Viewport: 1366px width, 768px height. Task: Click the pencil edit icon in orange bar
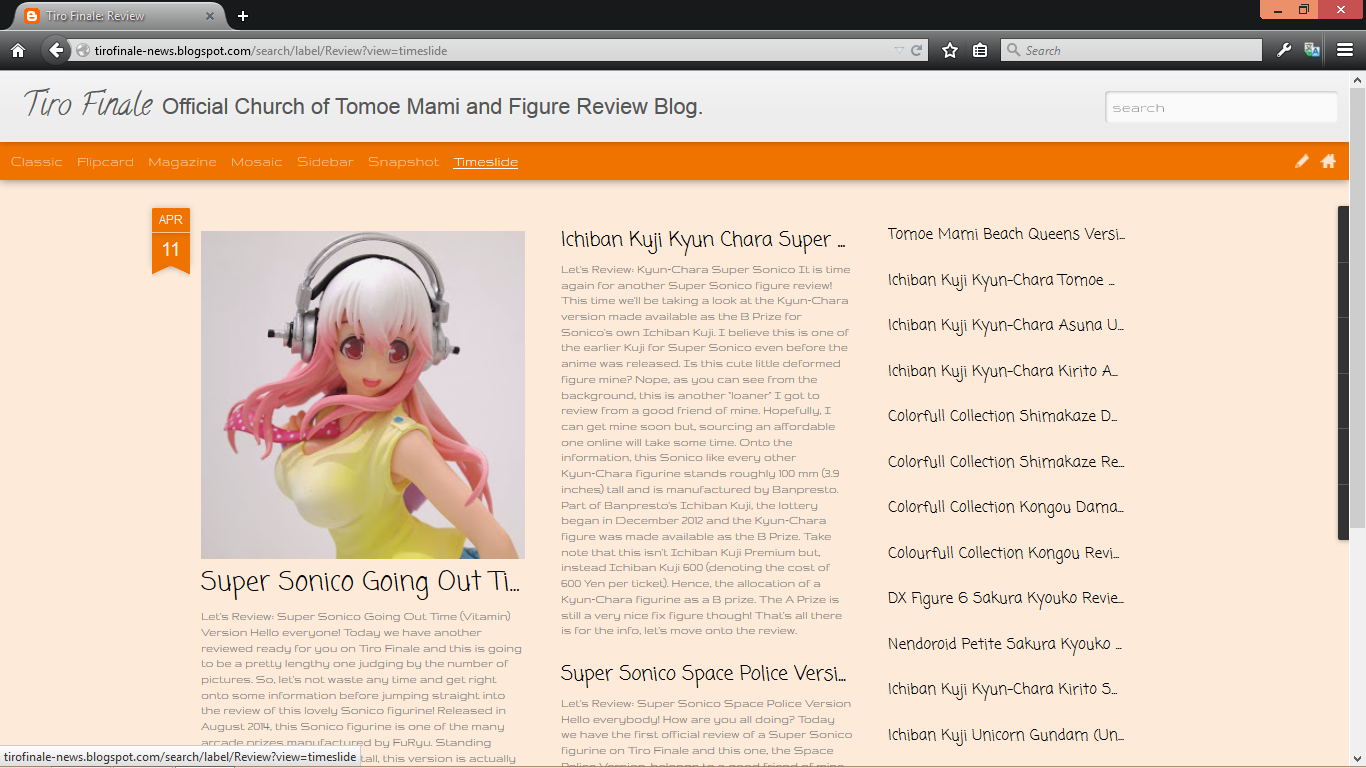pyautogui.click(x=1302, y=161)
